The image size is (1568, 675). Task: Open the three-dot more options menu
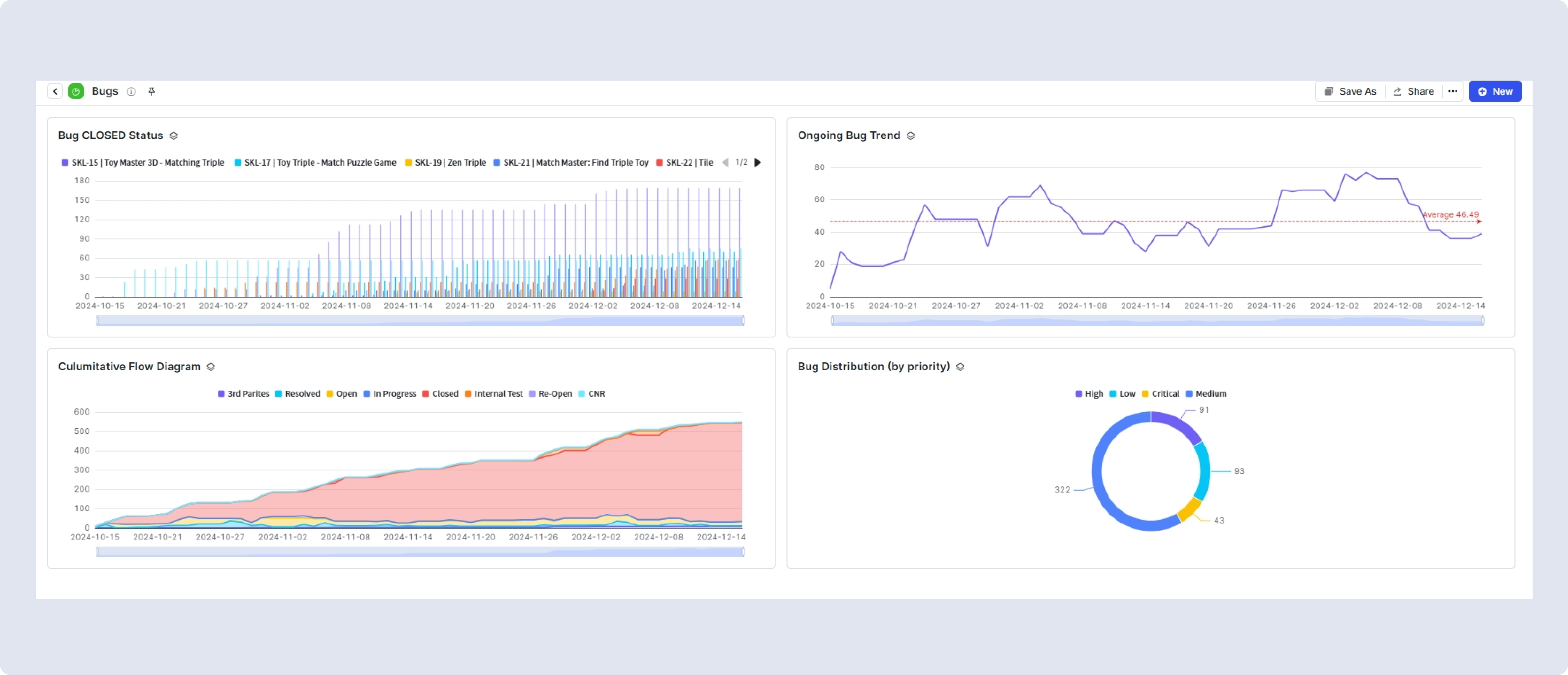click(x=1453, y=91)
